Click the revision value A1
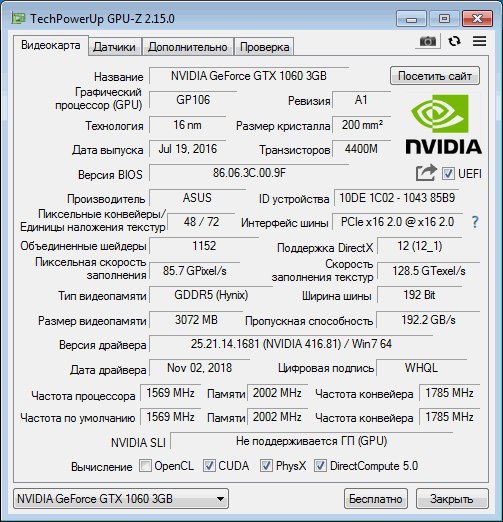The width and height of the screenshot is (503, 522). coord(361,100)
